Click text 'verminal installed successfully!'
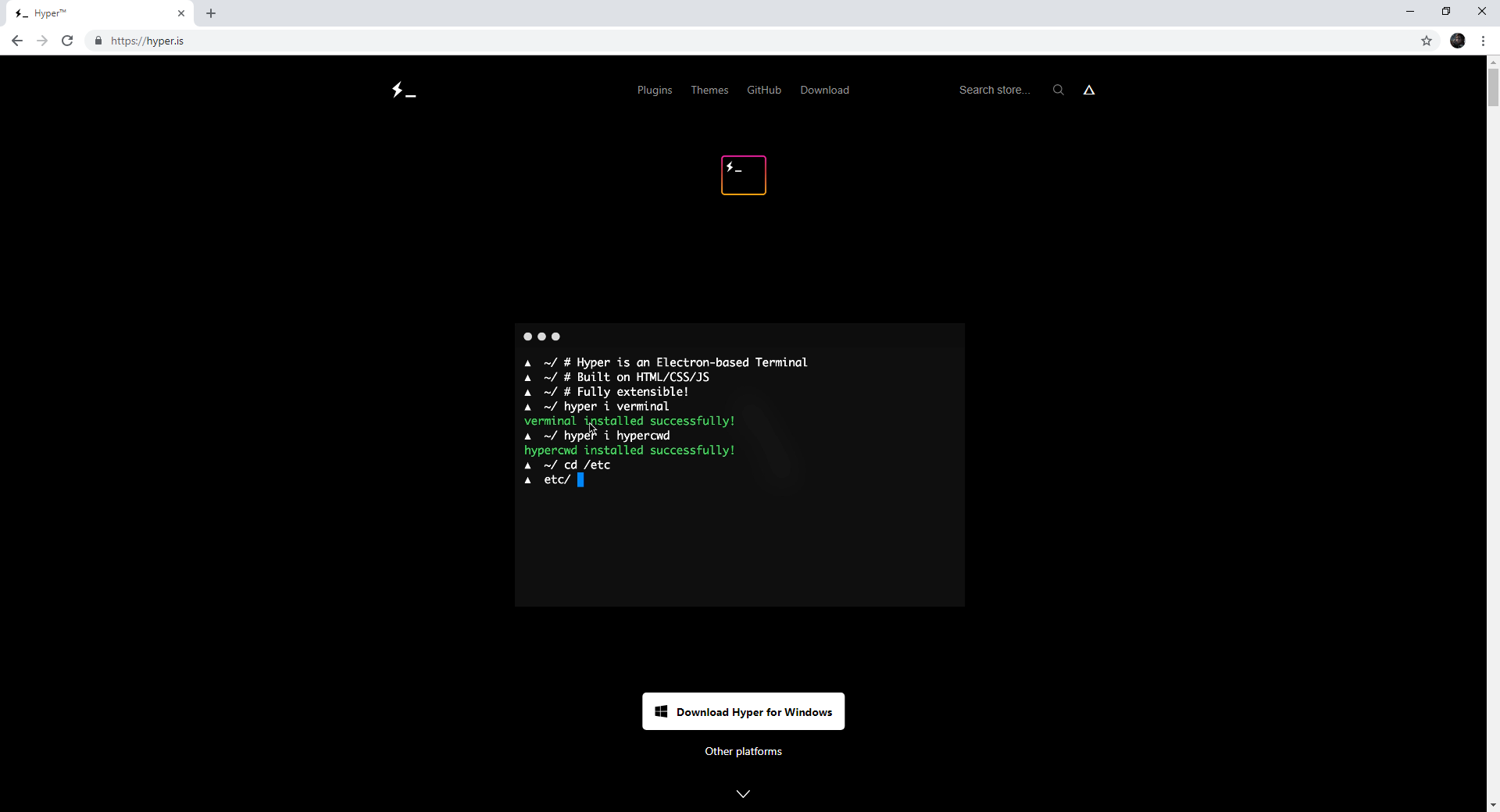The height and width of the screenshot is (812, 1500). point(629,421)
